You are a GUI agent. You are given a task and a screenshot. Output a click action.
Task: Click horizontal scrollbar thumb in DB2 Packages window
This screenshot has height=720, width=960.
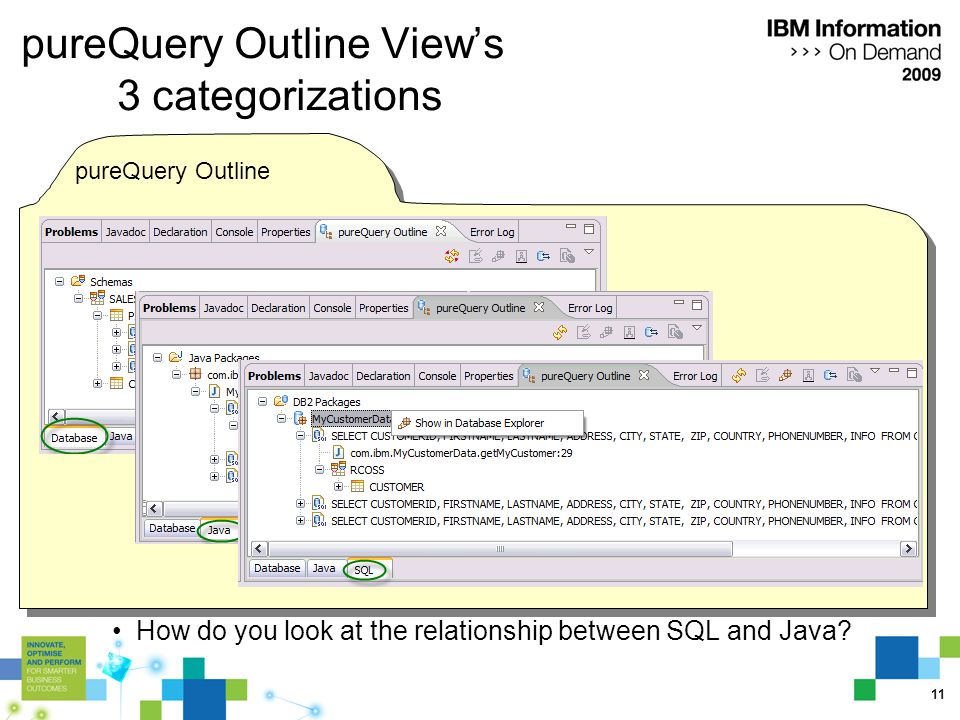500,549
